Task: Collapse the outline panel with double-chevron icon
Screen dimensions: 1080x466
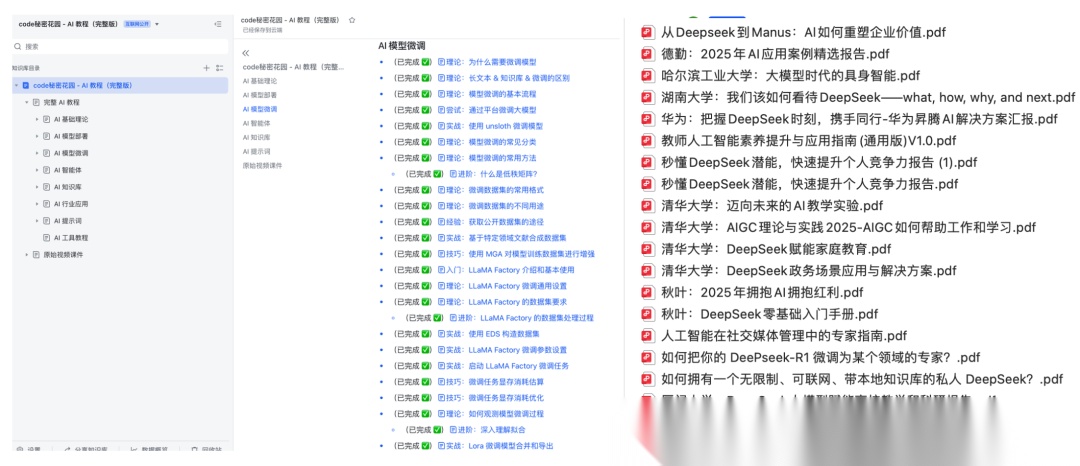Action: (x=246, y=53)
